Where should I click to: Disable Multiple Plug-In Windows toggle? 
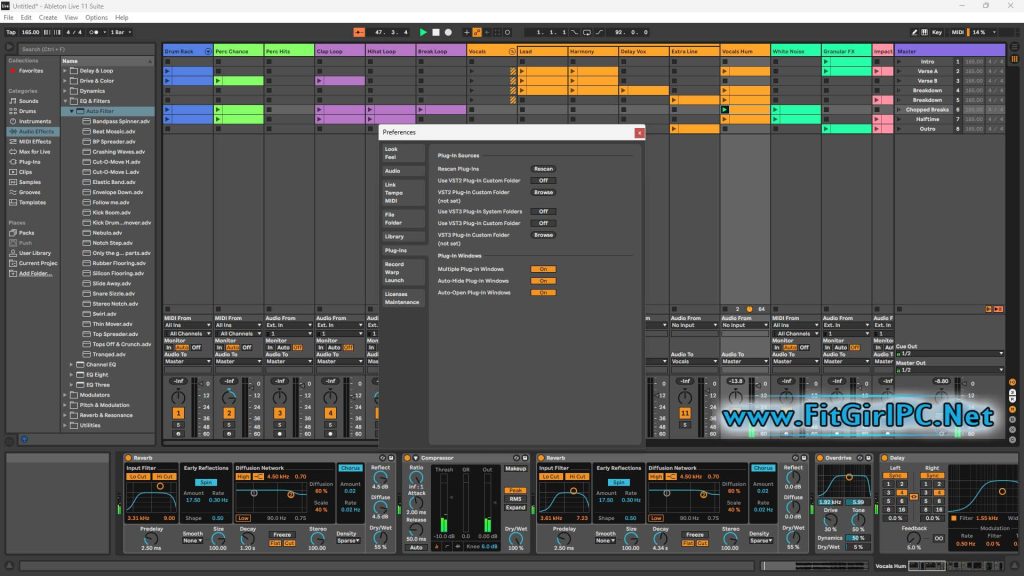coord(543,269)
